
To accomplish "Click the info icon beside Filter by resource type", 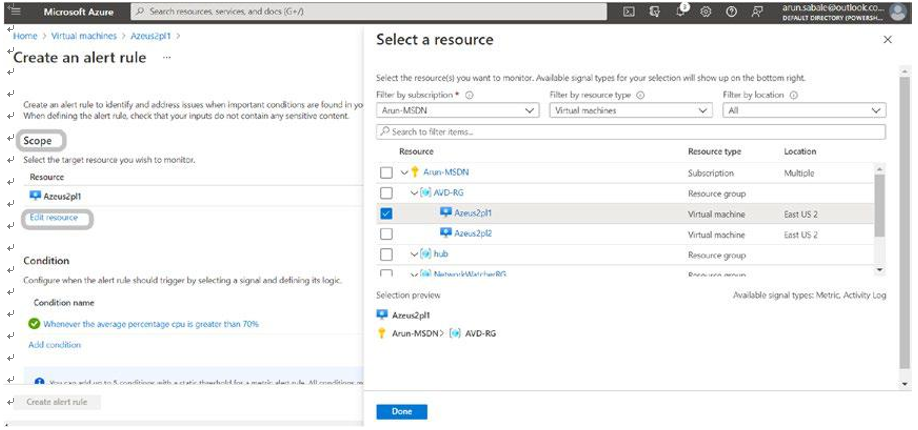I will (x=640, y=95).
